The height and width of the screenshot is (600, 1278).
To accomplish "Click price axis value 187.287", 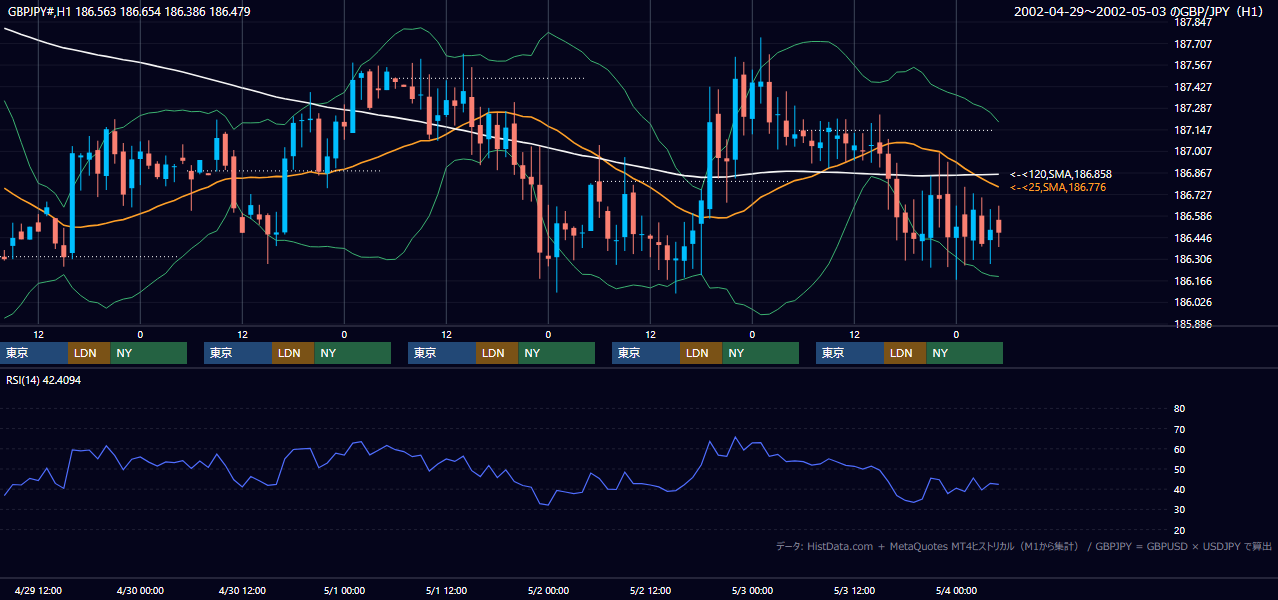I will 1192,108.
